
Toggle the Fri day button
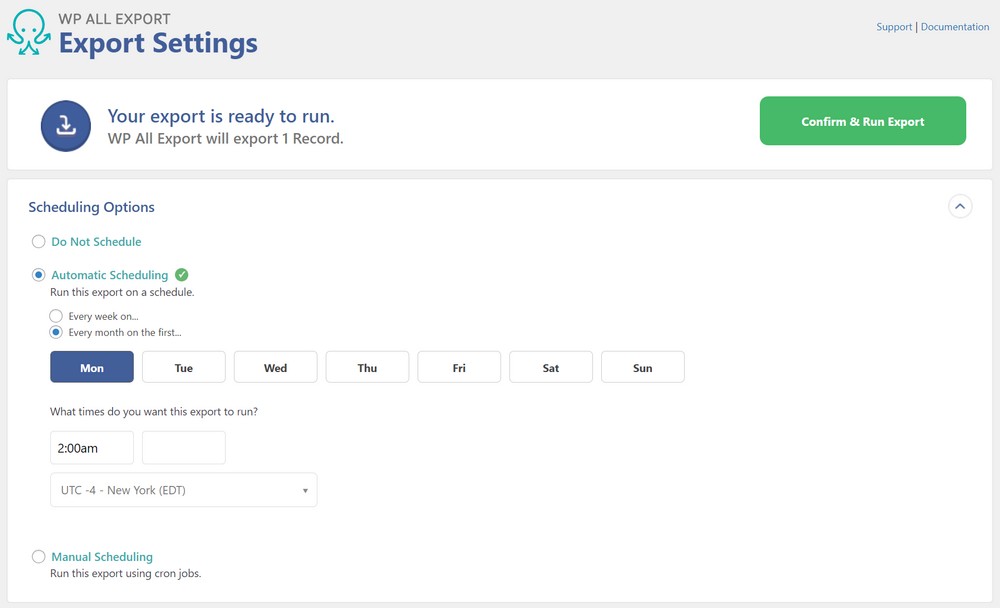point(459,367)
